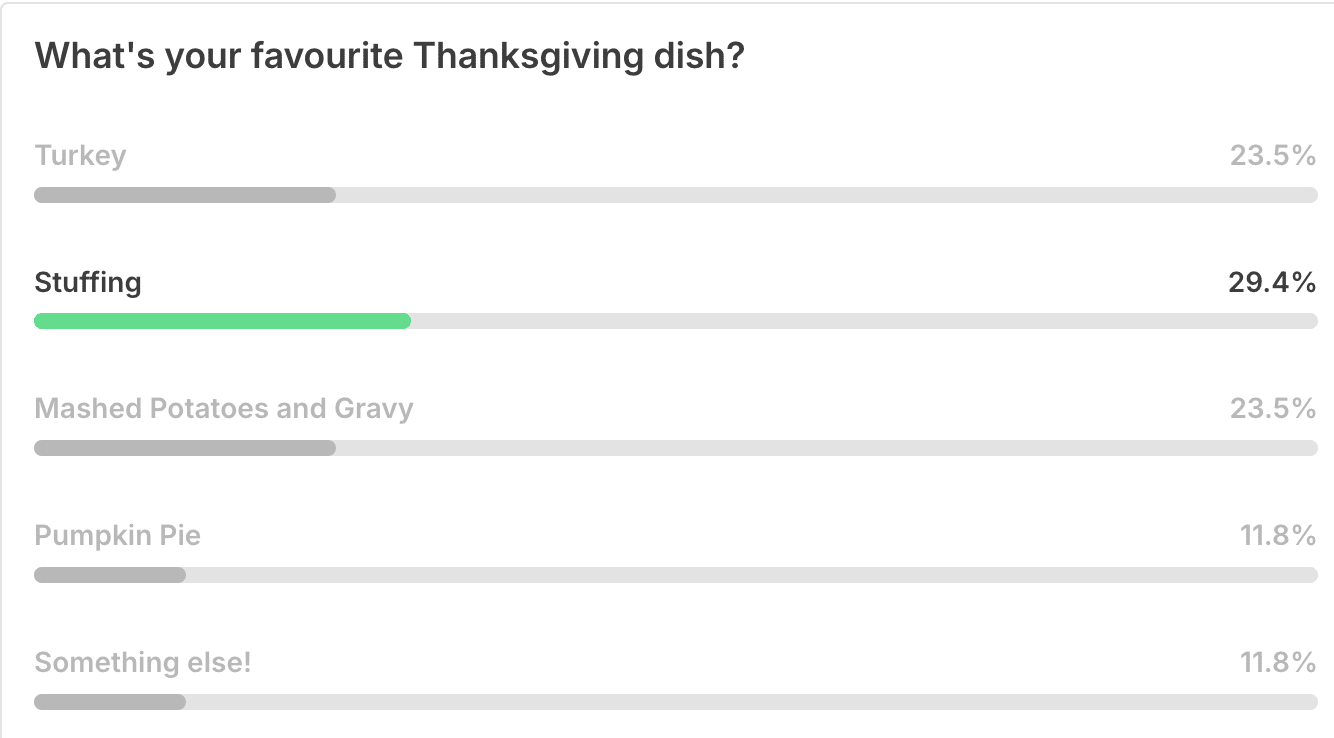1334x738 pixels.
Task: Click the Mashed Potatoes progress bar
Action: coord(185,448)
